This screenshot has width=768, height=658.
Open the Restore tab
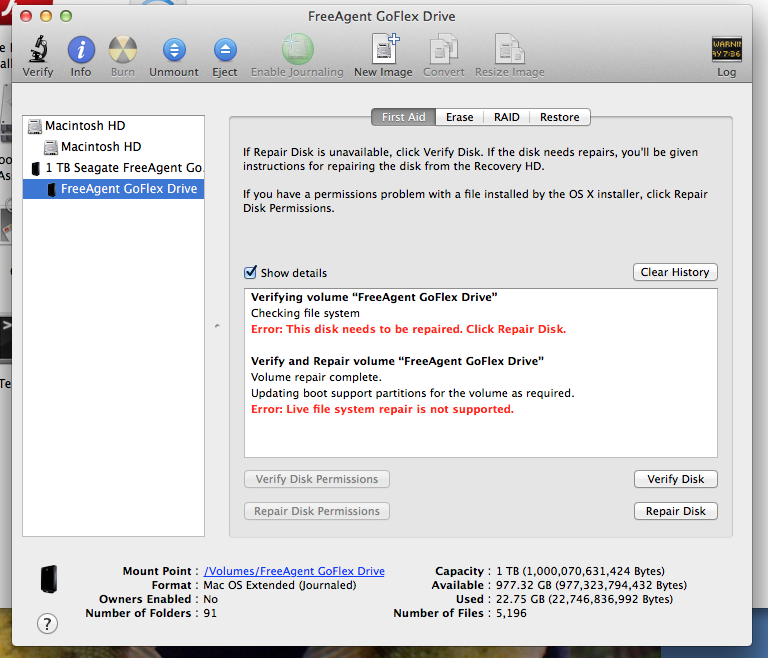click(559, 117)
